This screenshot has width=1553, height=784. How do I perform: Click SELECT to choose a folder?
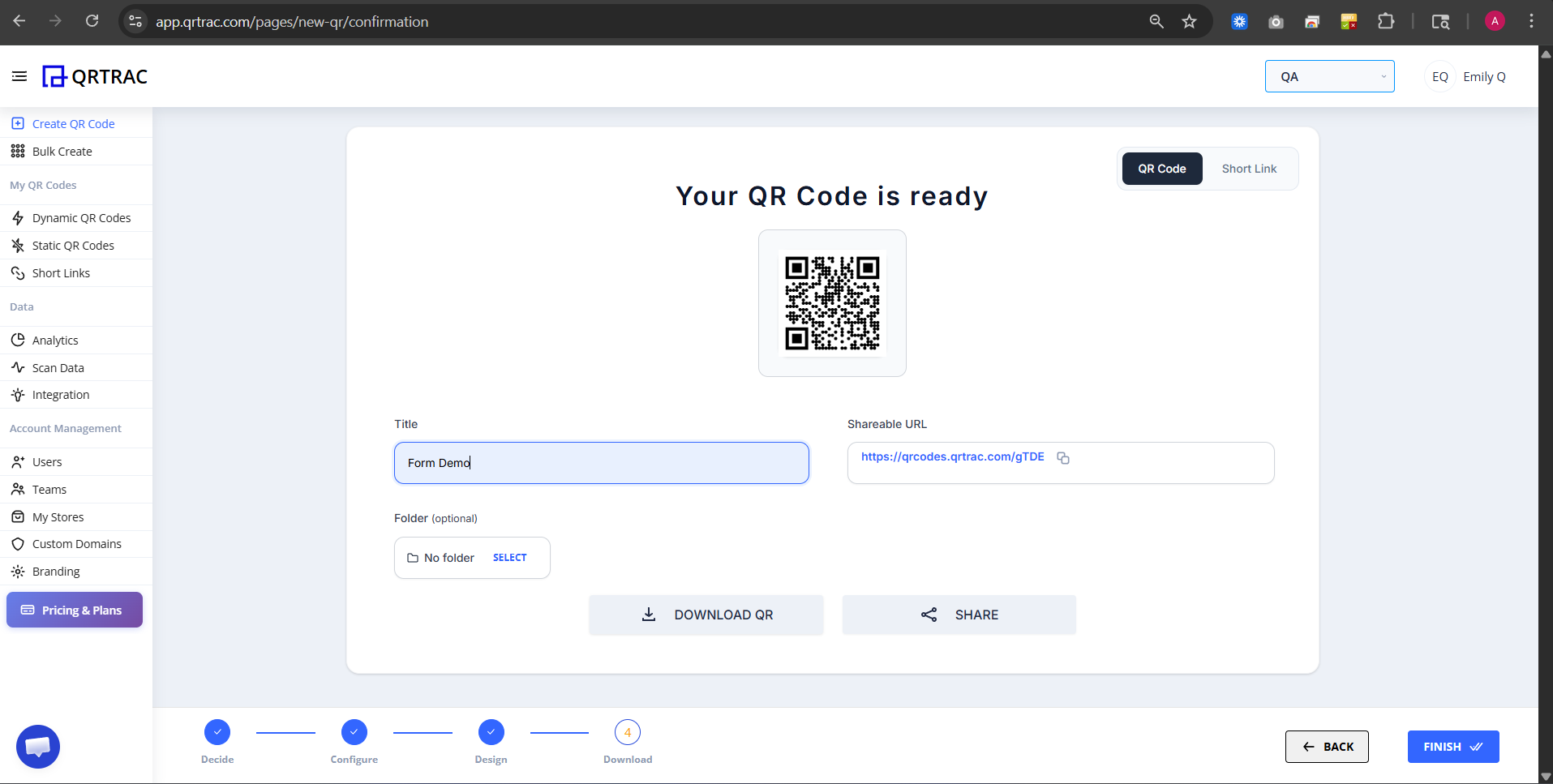point(509,558)
